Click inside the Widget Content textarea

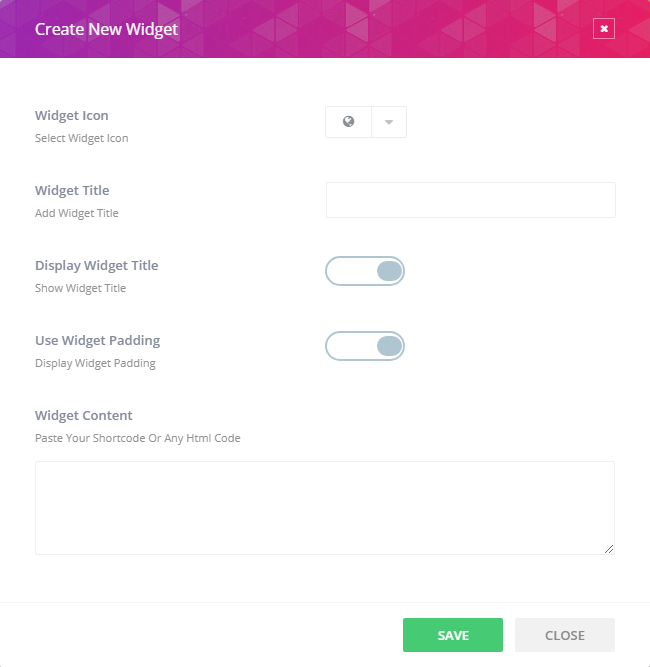(324, 507)
